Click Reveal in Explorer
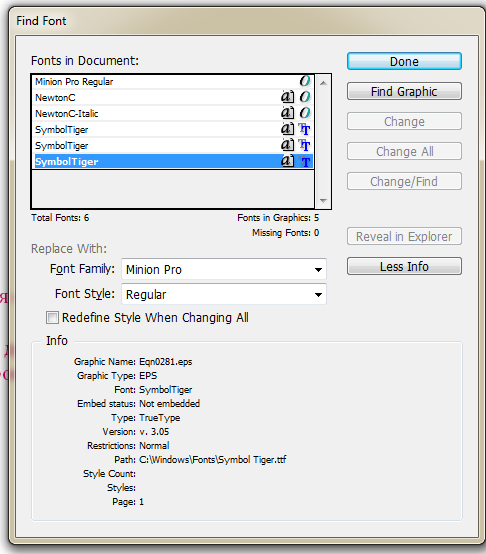486x554 pixels. pyautogui.click(x=404, y=236)
